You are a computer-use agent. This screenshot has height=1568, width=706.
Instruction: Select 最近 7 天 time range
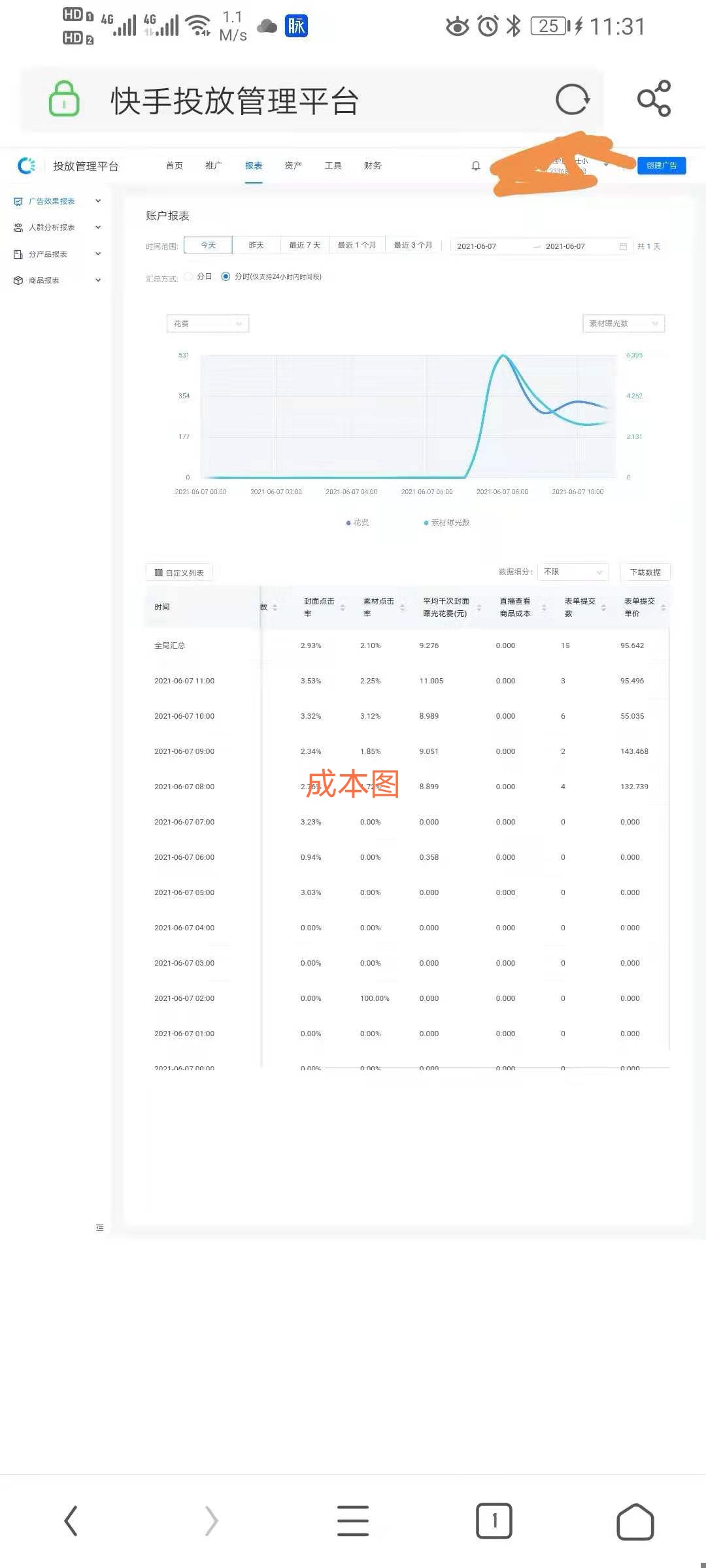click(x=305, y=245)
